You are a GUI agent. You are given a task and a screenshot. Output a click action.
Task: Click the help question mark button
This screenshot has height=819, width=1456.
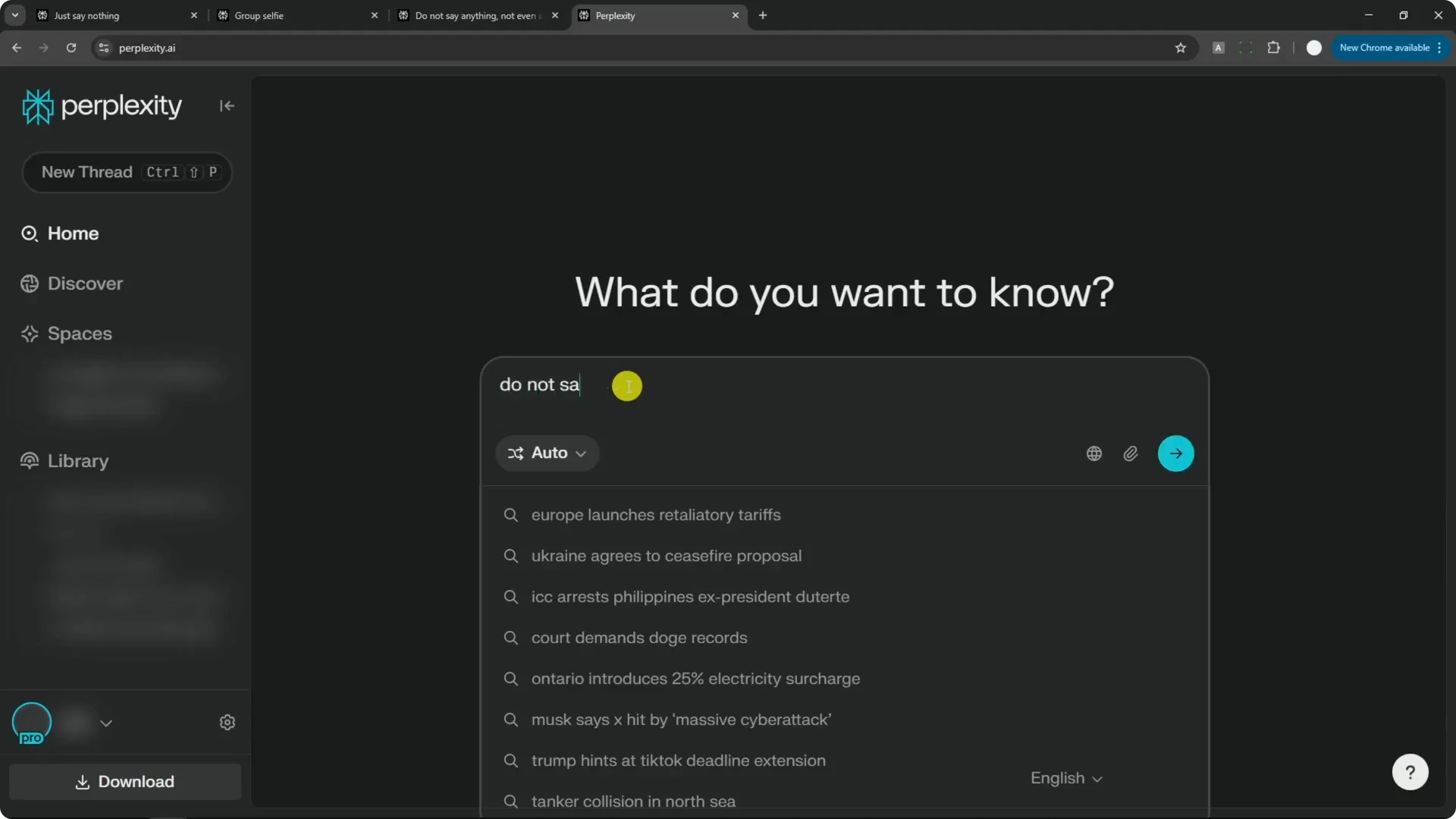pos(1410,773)
